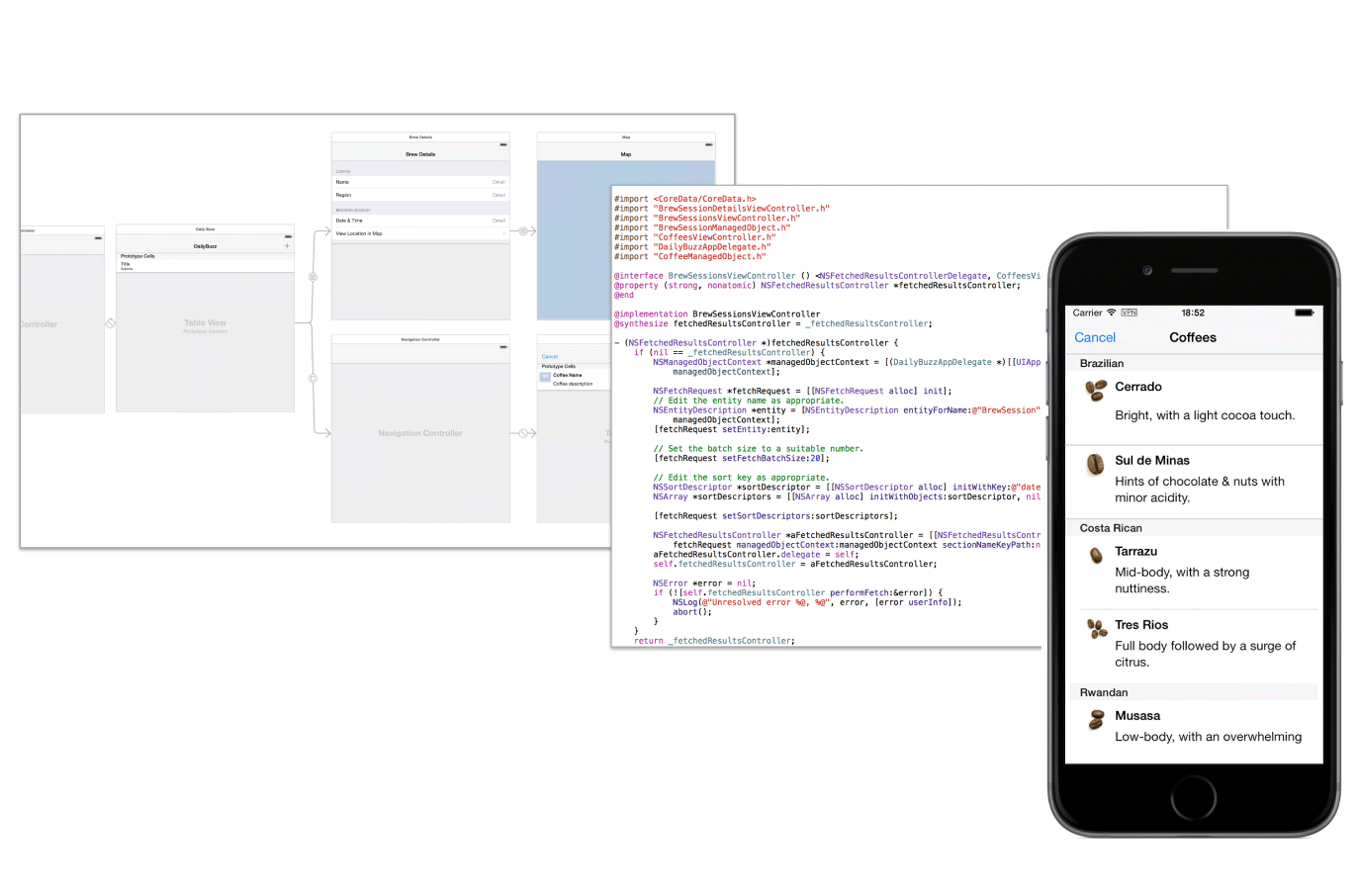Select the Name row in Brew Details scene
This screenshot has height=896, width=1358.
tap(420, 182)
